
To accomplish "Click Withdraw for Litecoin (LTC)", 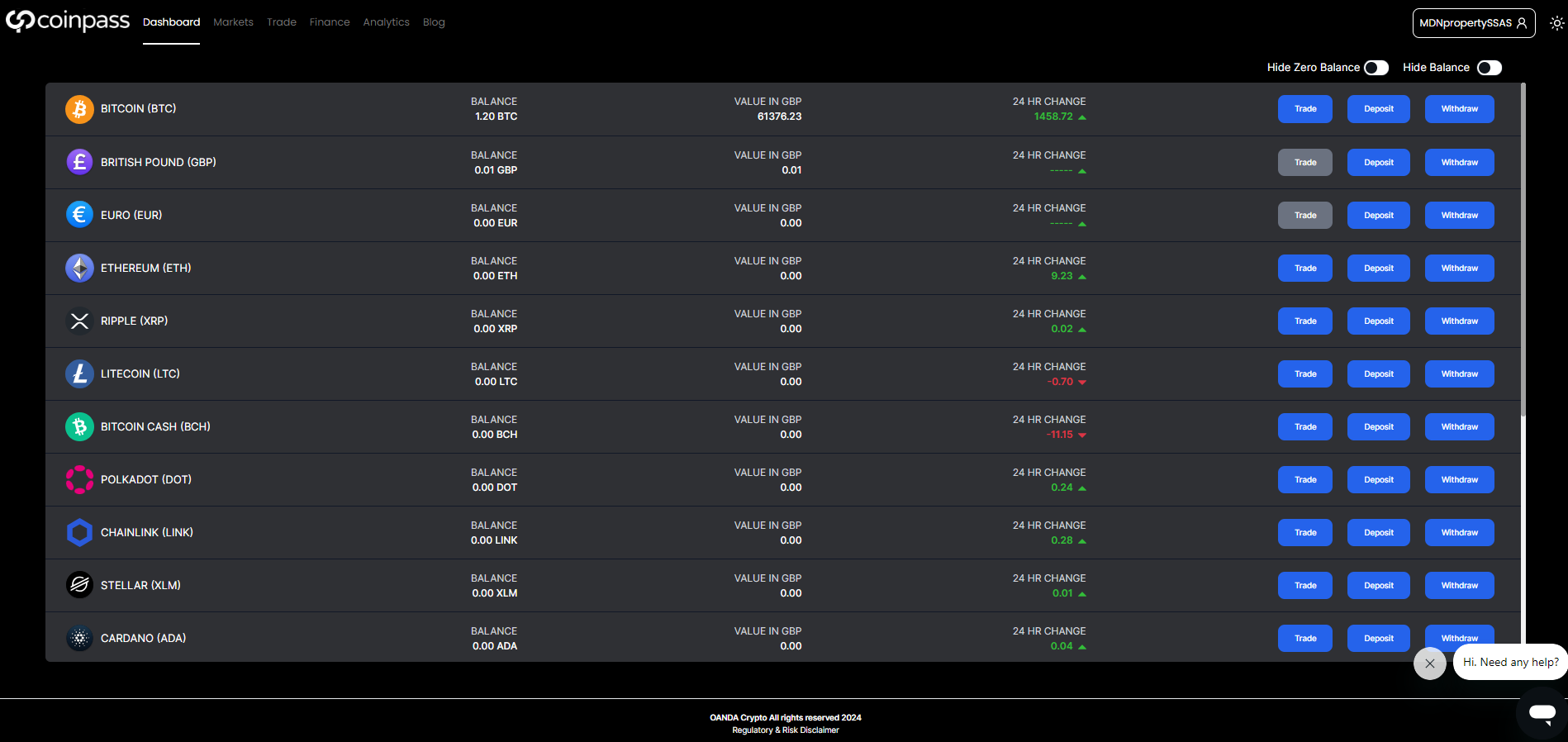I will [1460, 373].
